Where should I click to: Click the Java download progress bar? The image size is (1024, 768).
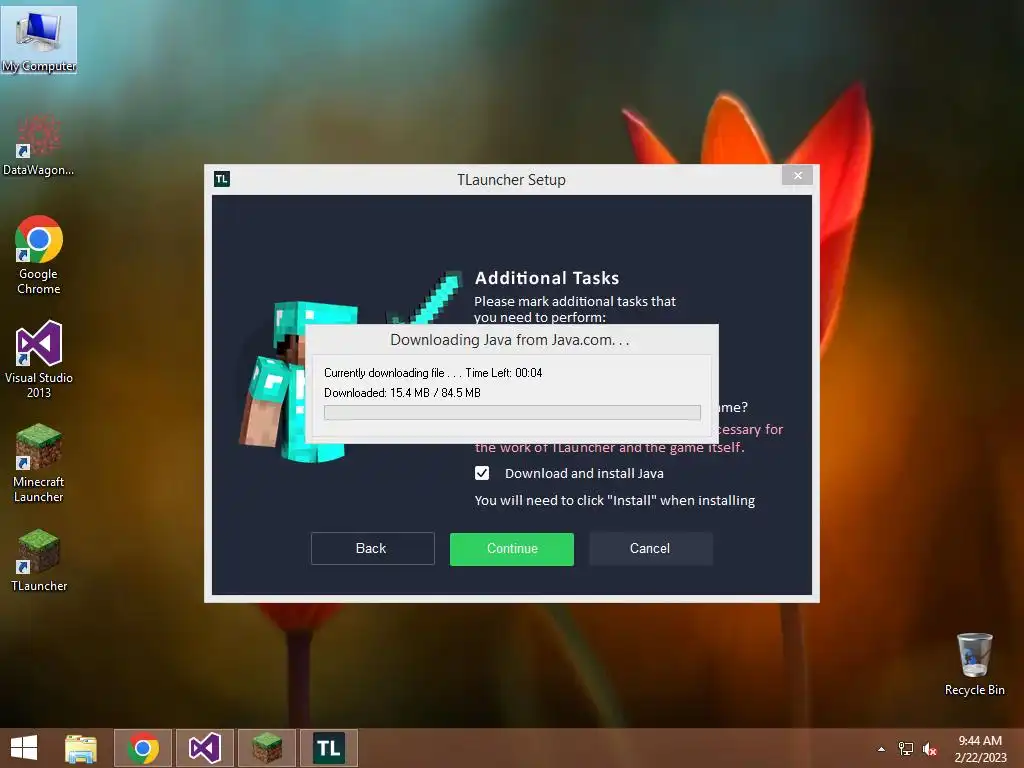tap(512, 412)
